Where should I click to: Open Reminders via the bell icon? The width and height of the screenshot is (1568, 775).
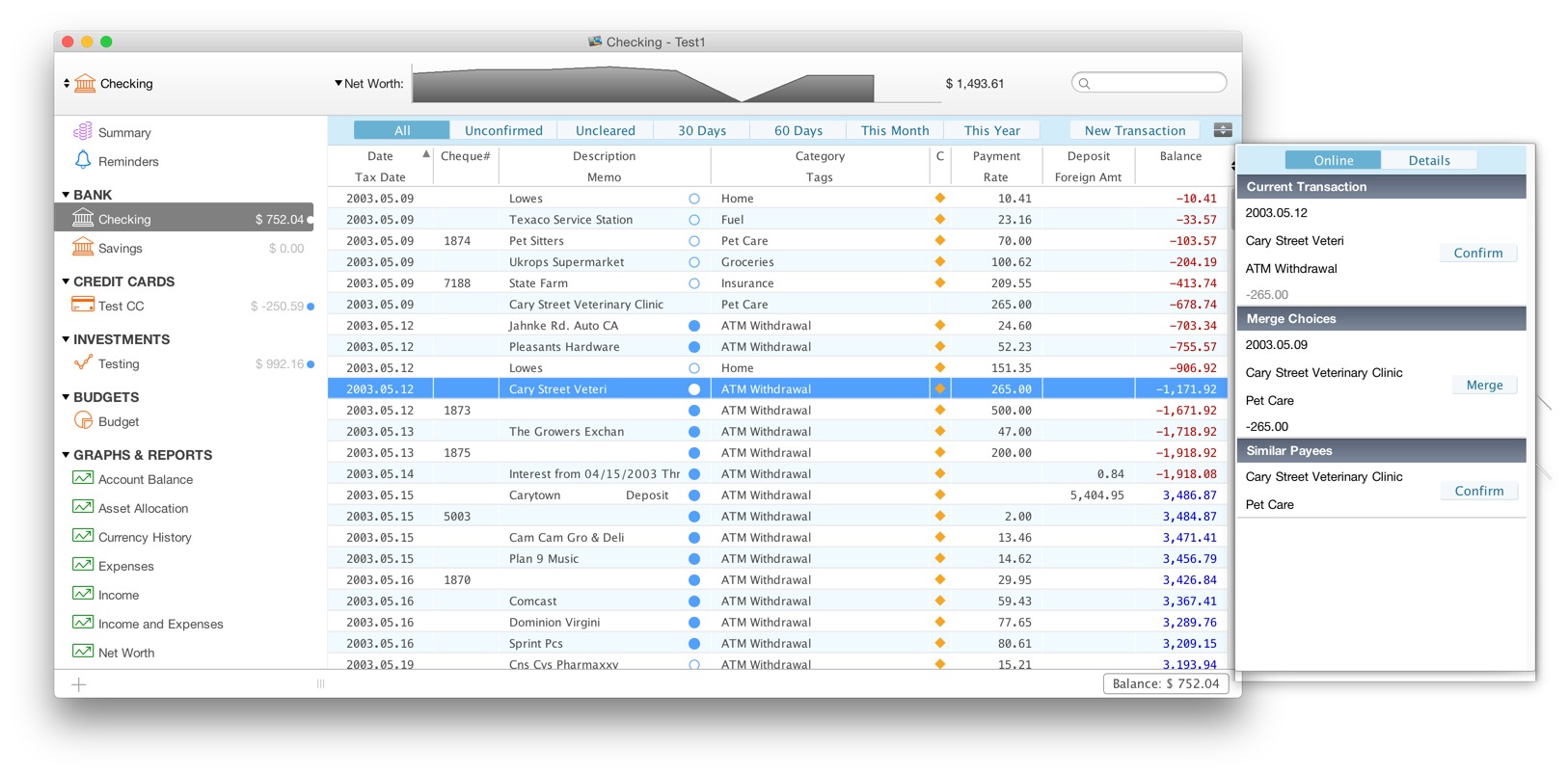click(x=83, y=160)
